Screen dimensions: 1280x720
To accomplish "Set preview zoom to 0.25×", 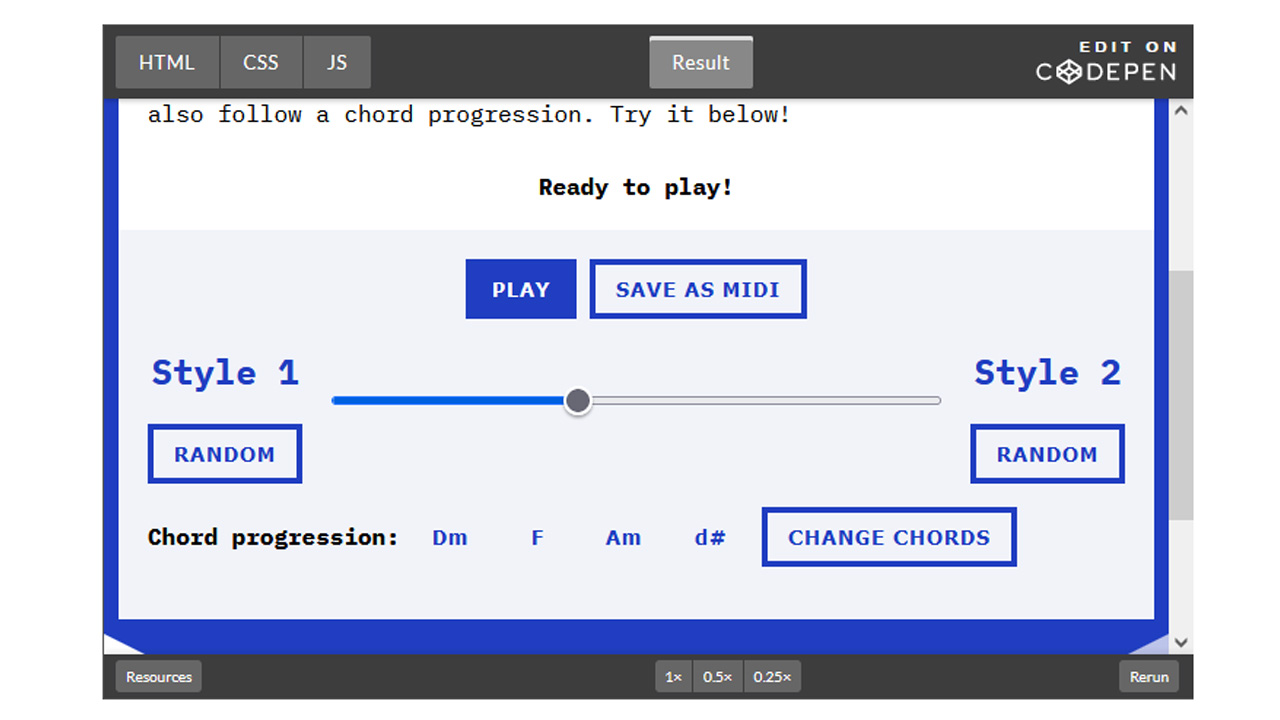I will click(x=771, y=677).
